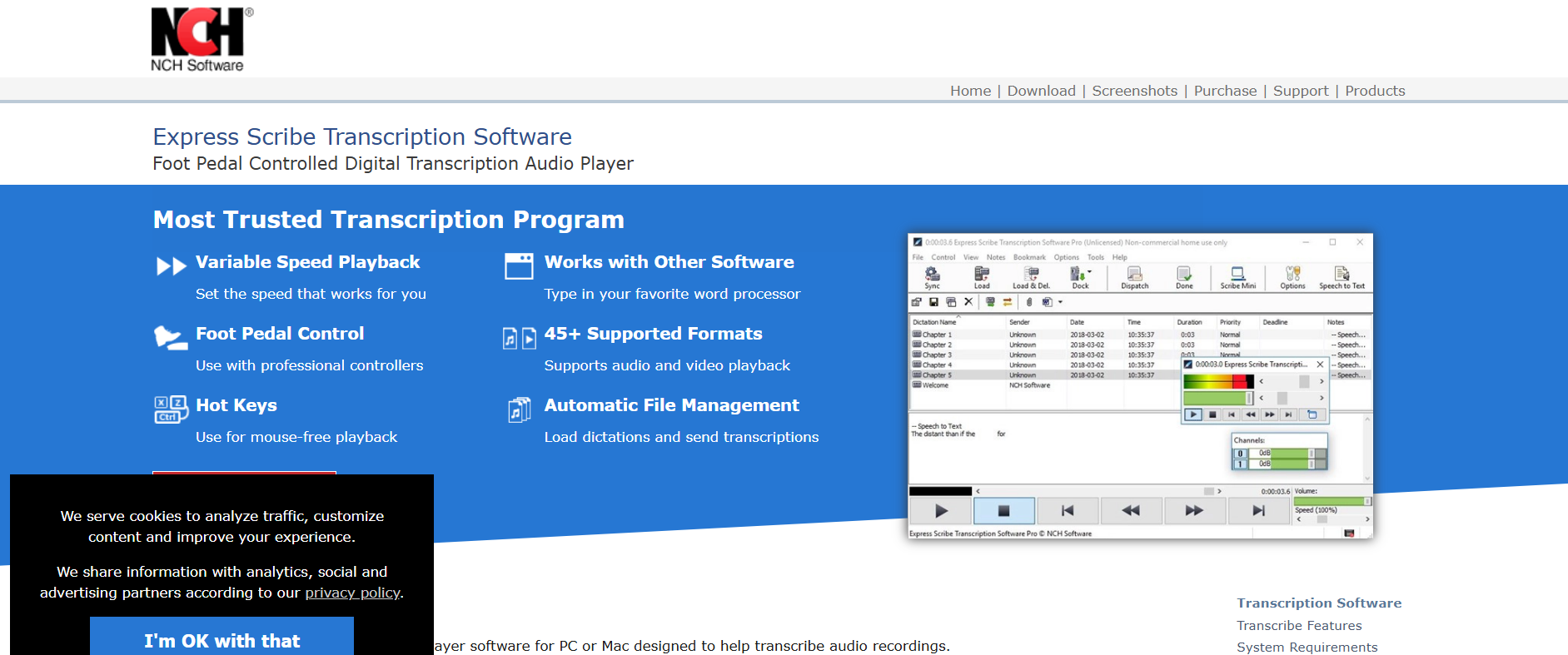Open the Support navigation link
Viewport: 1568px width, 655px height.
(1300, 91)
